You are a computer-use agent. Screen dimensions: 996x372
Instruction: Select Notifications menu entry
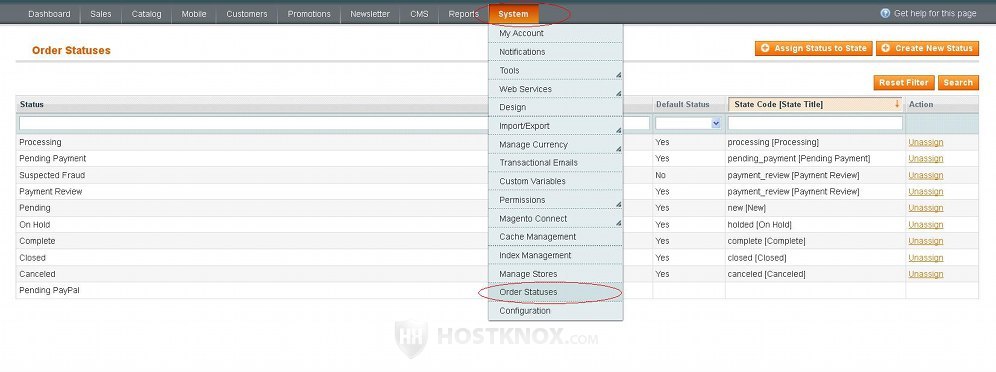point(556,52)
